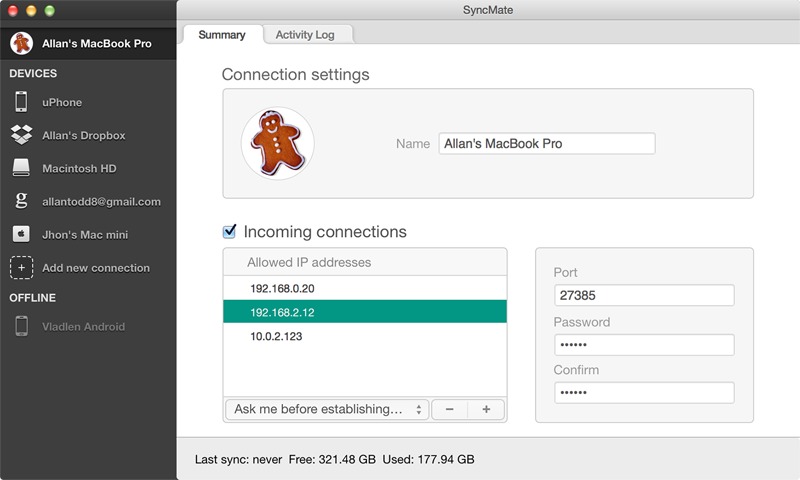The height and width of the screenshot is (480, 800).
Task: Select the uPhone device label
Action: tap(62, 102)
